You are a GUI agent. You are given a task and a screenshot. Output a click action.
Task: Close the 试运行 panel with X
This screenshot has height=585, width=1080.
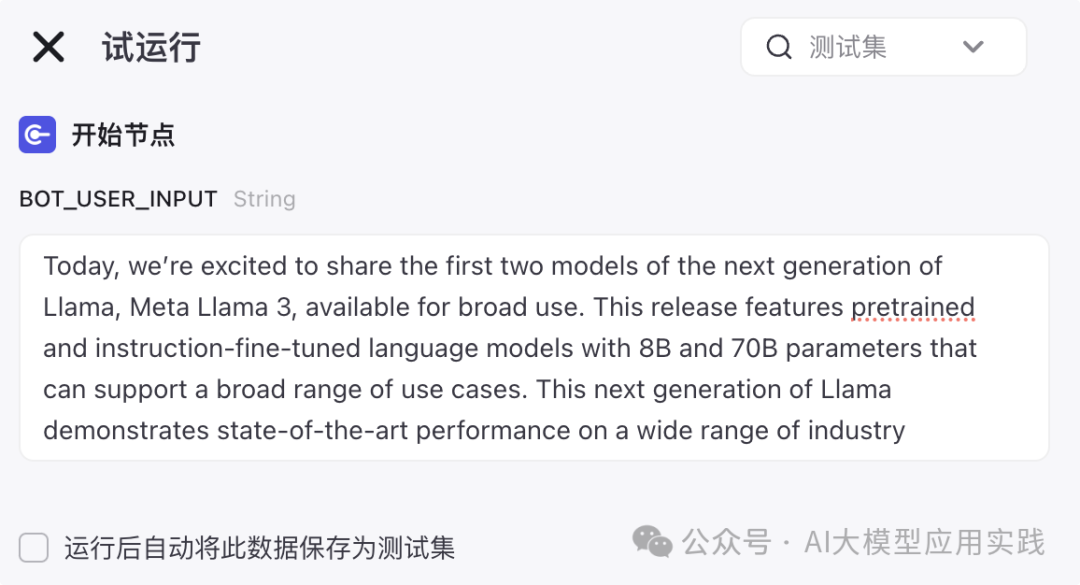pyautogui.click(x=48, y=47)
